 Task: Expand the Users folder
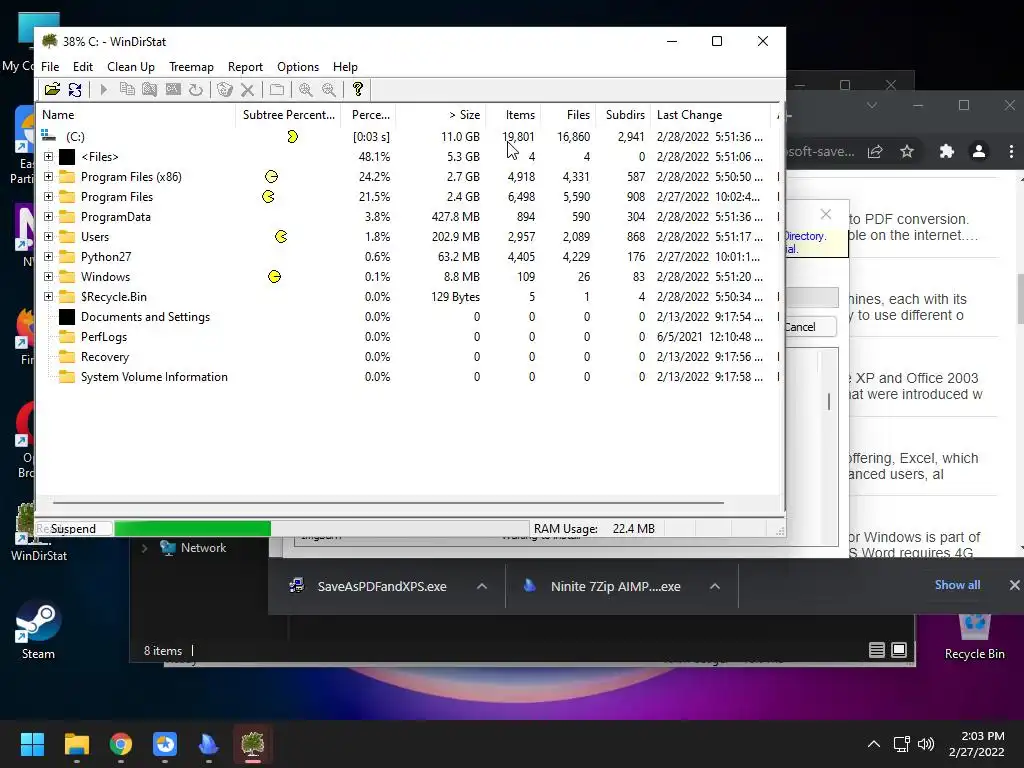pyautogui.click(x=48, y=236)
